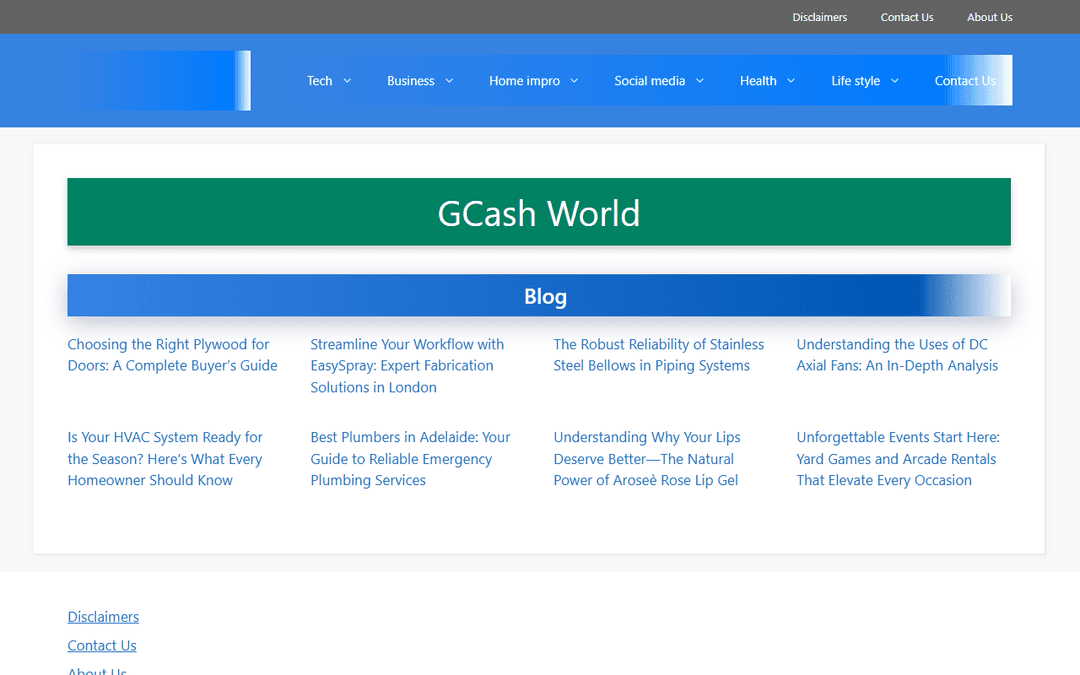The width and height of the screenshot is (1080, 675).
Task: Open Contact Us in the top gray bar
Action: click(x=907, y=17)
